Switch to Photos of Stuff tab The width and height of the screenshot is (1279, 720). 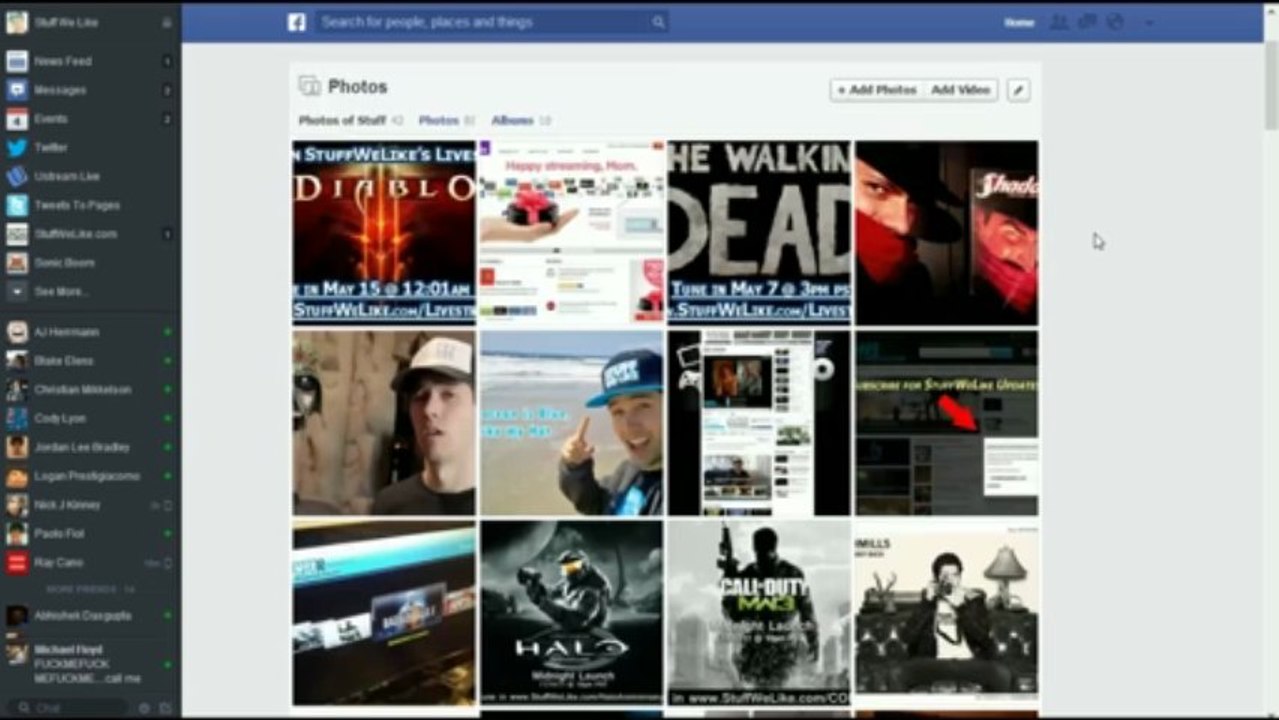point(342,120)
